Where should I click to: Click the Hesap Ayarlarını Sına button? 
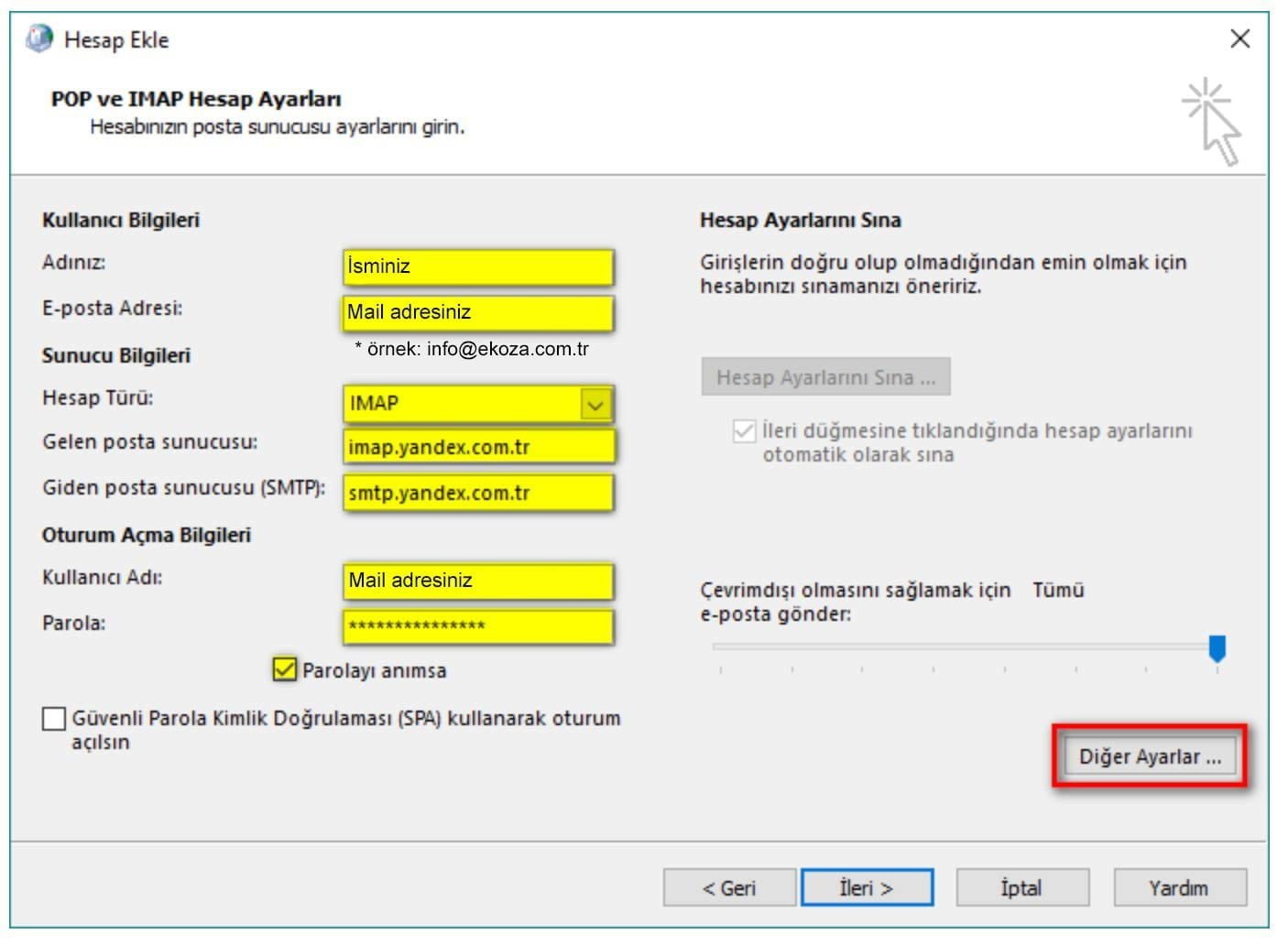point(825,377)
